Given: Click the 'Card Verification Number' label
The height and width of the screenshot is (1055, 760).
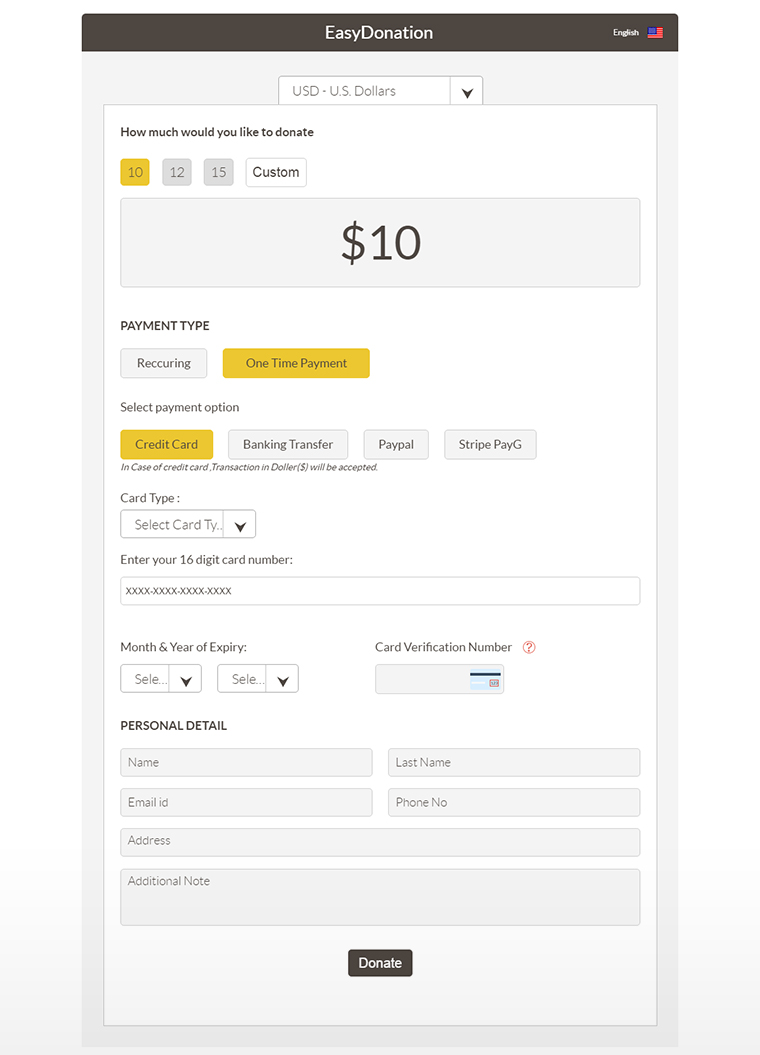Looking at the screenshot, I should (x=443, y=647).
